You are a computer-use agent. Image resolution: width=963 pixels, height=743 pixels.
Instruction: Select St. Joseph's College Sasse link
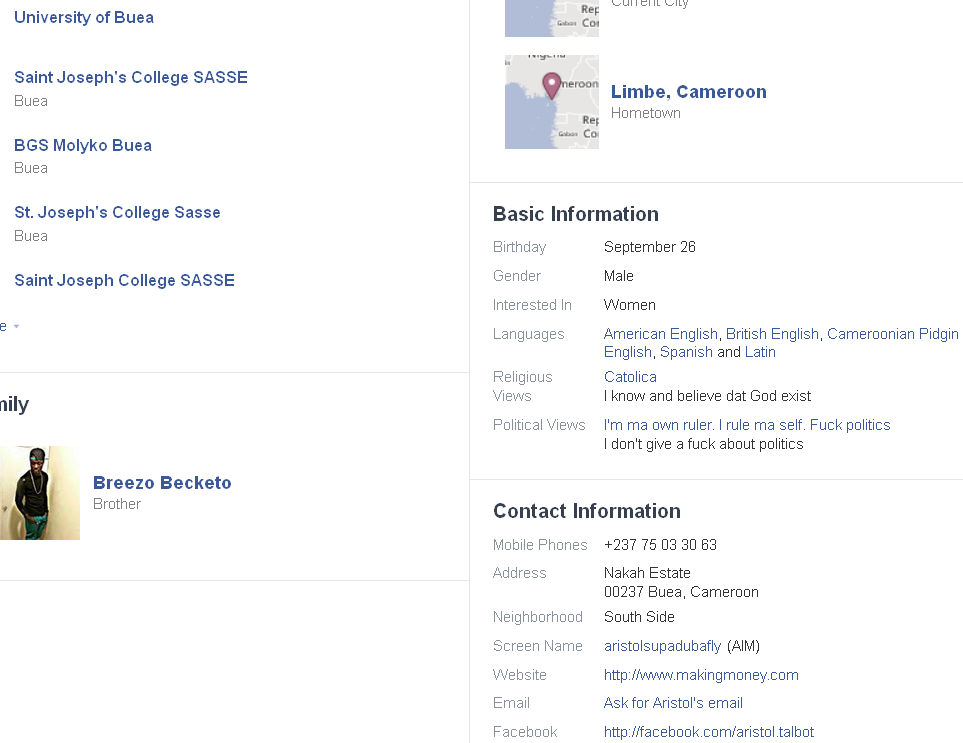[x=117, y=212]
